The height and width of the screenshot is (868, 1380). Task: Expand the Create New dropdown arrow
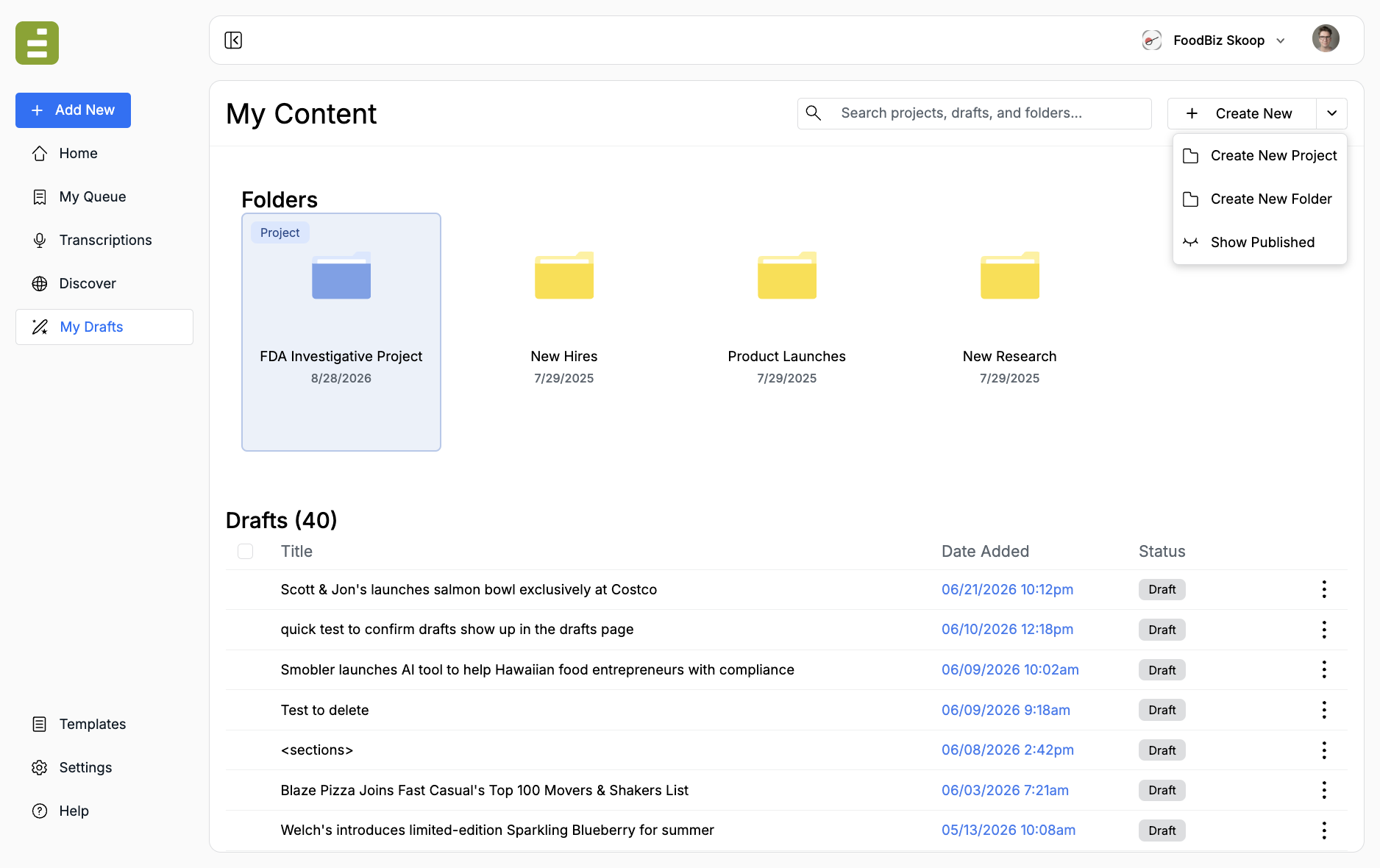(1331, 113)
